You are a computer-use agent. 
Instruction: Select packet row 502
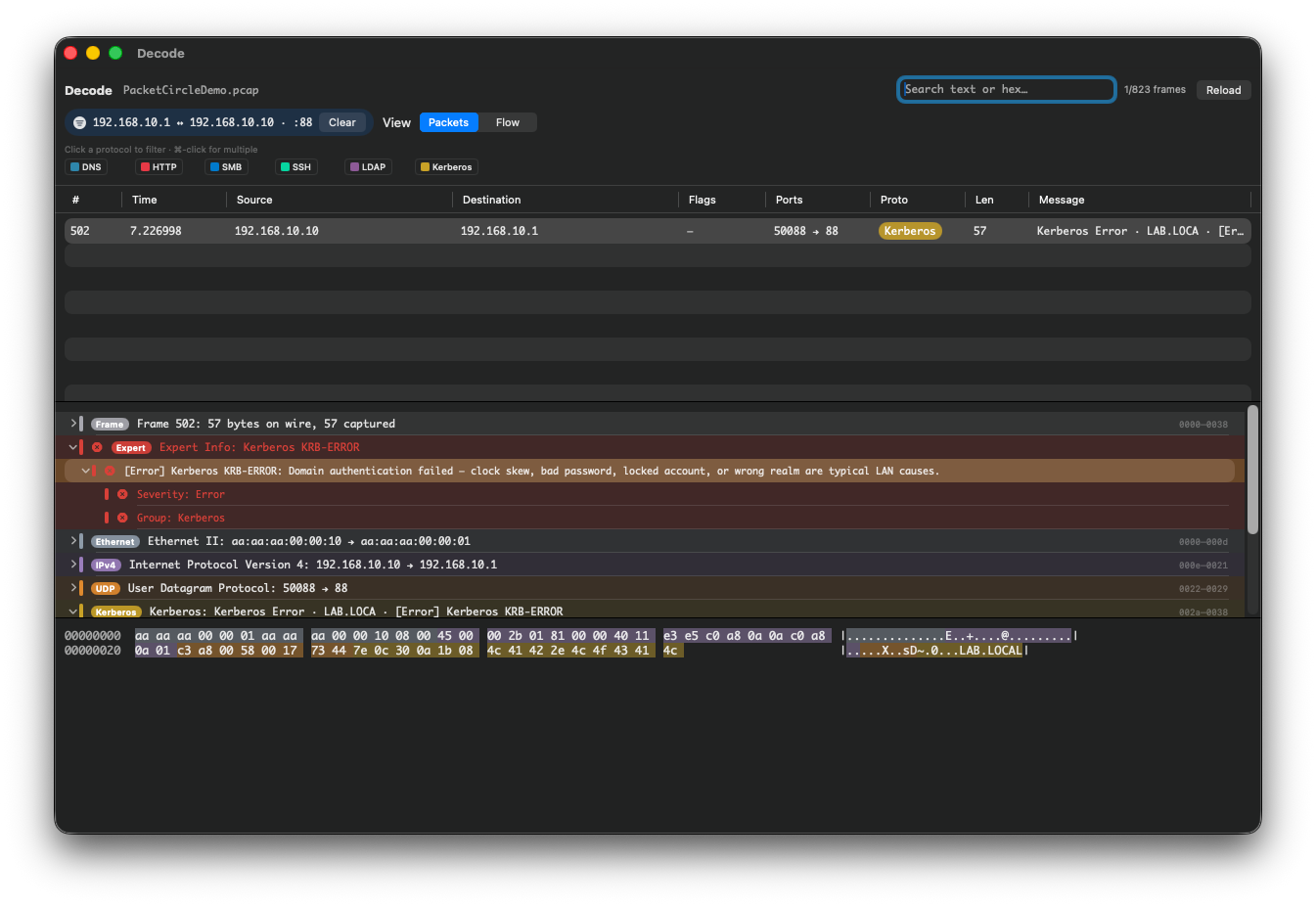658,231
